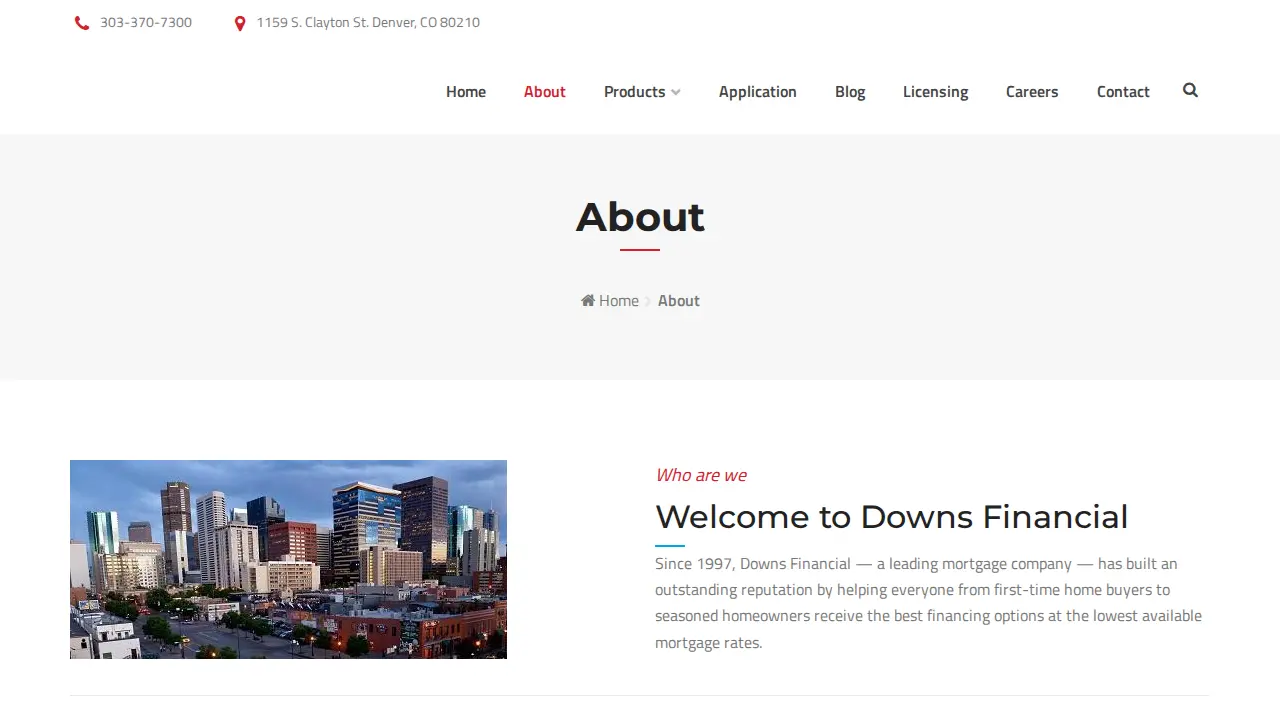The image size is (1280, 720).
Task: Click the red map pin icon
Action: click(x=240, y=23)
